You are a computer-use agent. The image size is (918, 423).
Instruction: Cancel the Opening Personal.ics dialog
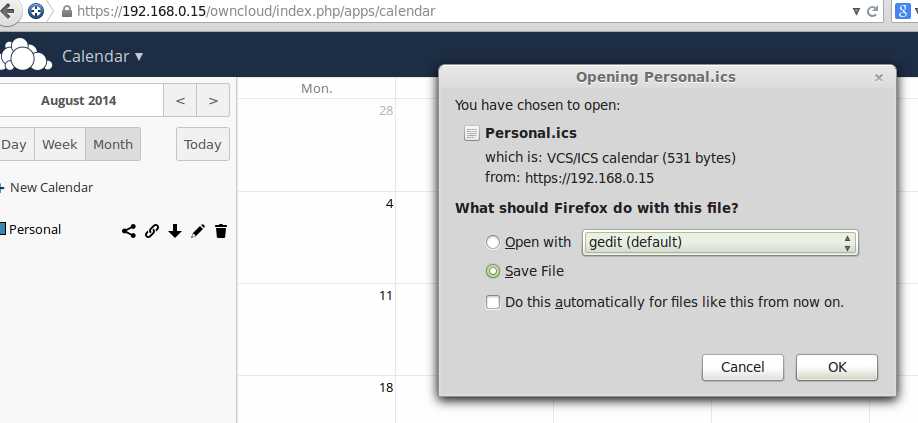click(743, 367)
